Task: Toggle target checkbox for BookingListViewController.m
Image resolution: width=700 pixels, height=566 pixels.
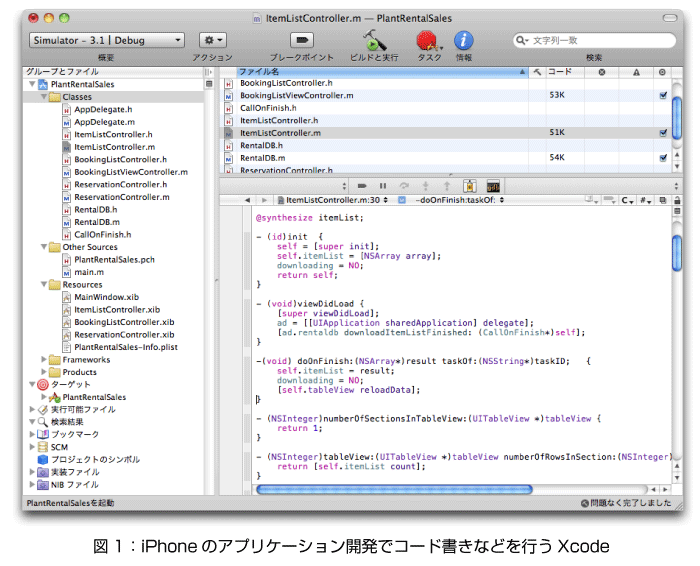Action: coord(663,95)
